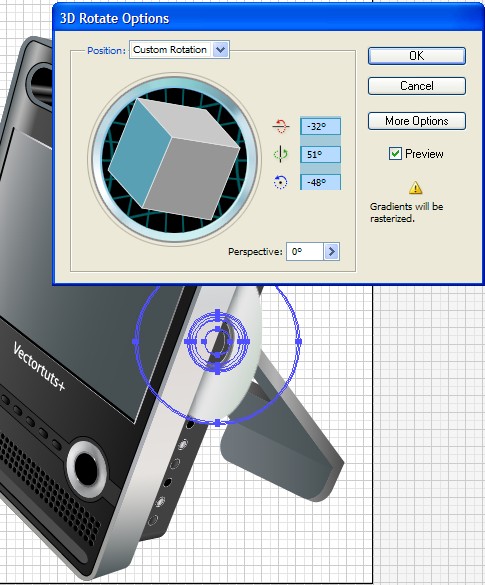
Task: Open the Position preset dropdown arrow
Action: coord(220,50)
